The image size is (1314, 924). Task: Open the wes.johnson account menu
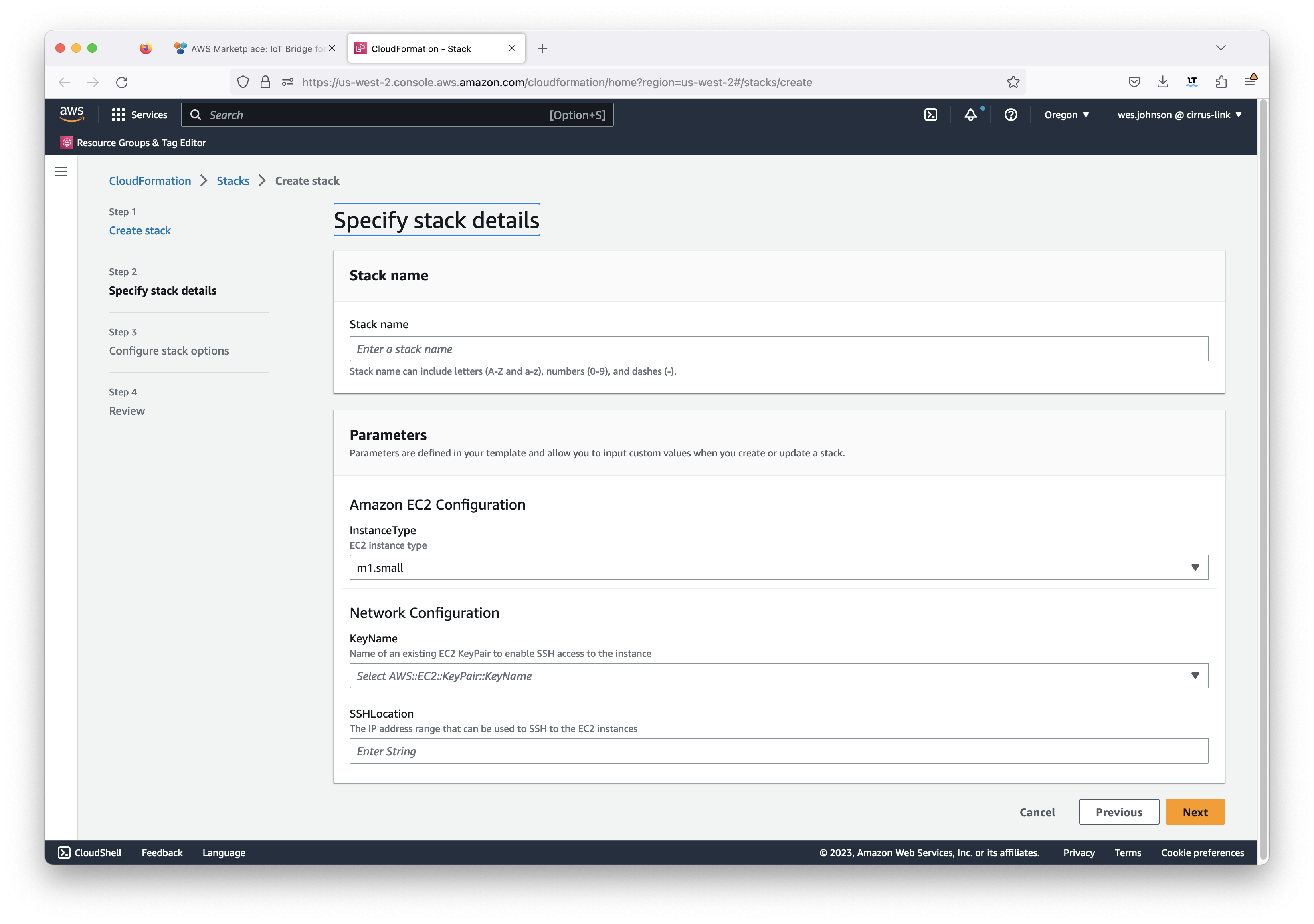[x=1179, y=115]
